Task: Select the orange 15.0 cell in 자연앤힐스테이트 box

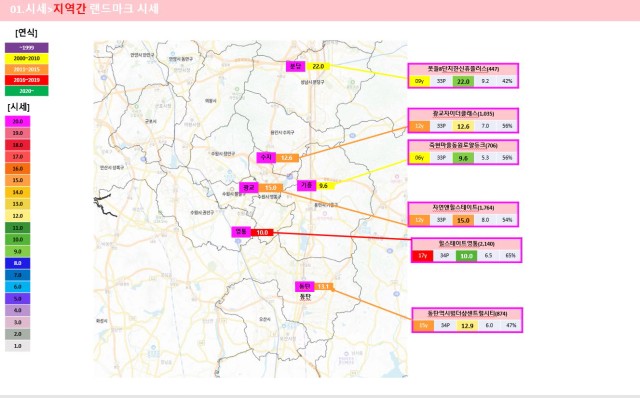Action: pos(463,220)
